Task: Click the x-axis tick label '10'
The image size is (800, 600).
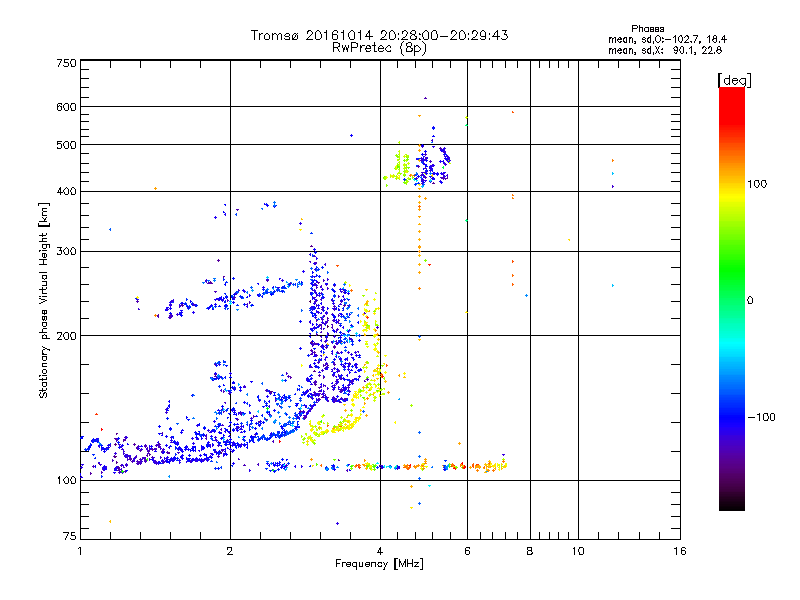Action: [578, 551]
